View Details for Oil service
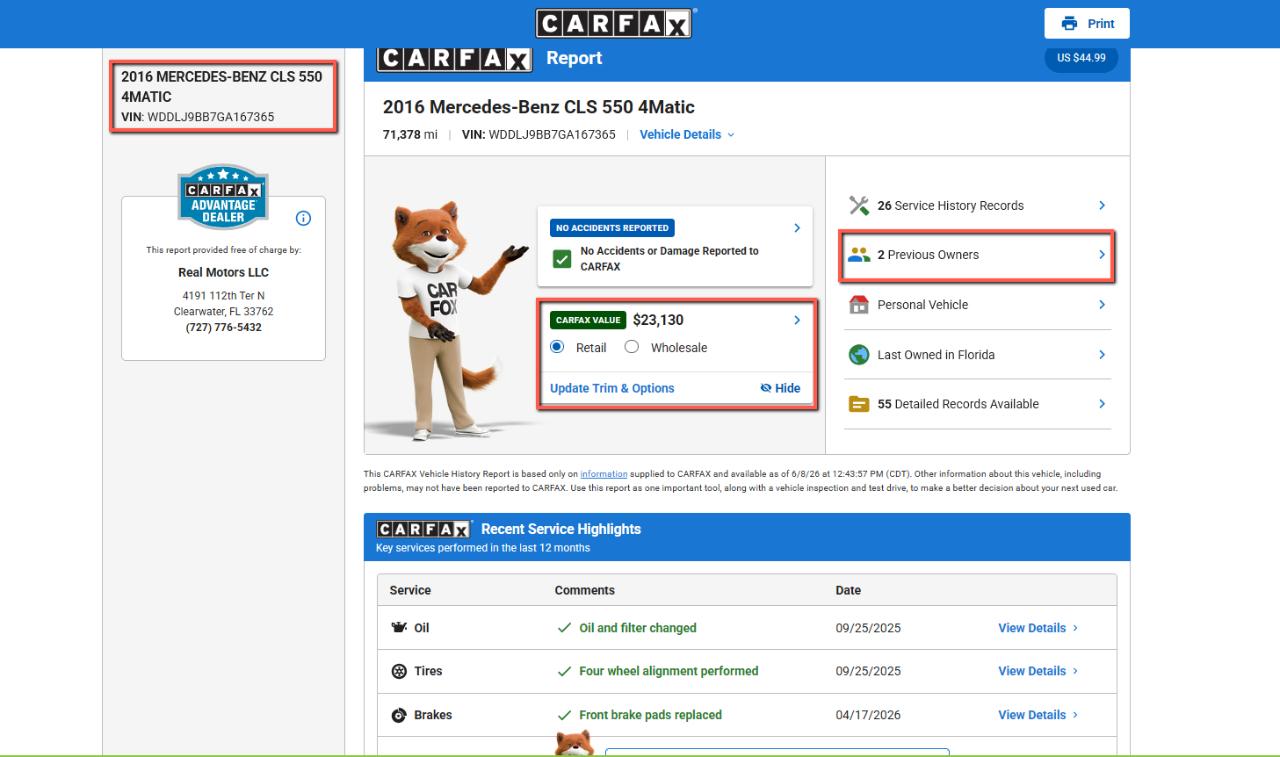1280x757 pixels. (1038, 628)
